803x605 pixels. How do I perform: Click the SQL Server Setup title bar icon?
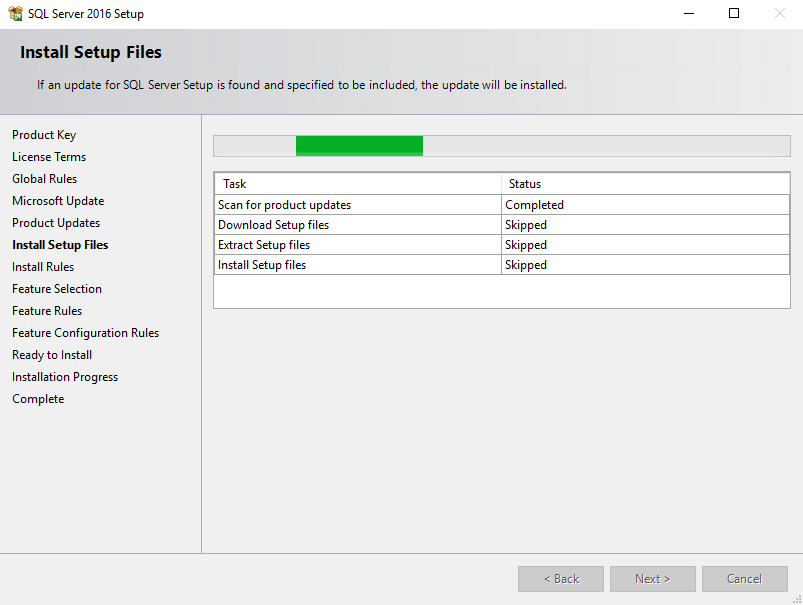click(15, 14)
